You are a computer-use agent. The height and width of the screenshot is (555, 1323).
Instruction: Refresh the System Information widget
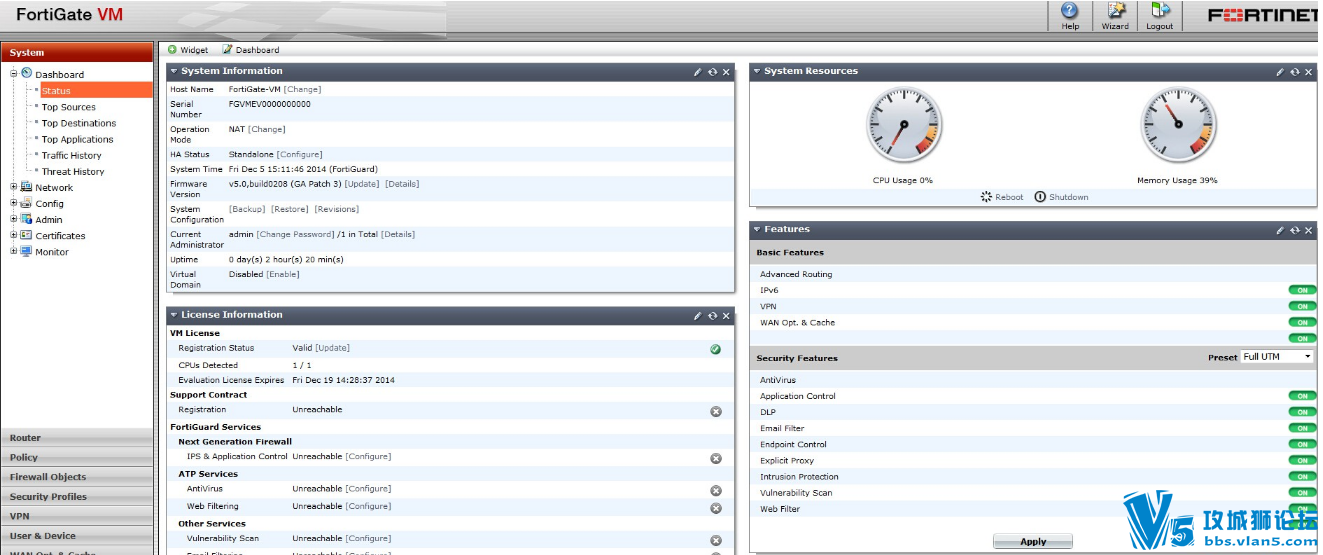(712, 72)
